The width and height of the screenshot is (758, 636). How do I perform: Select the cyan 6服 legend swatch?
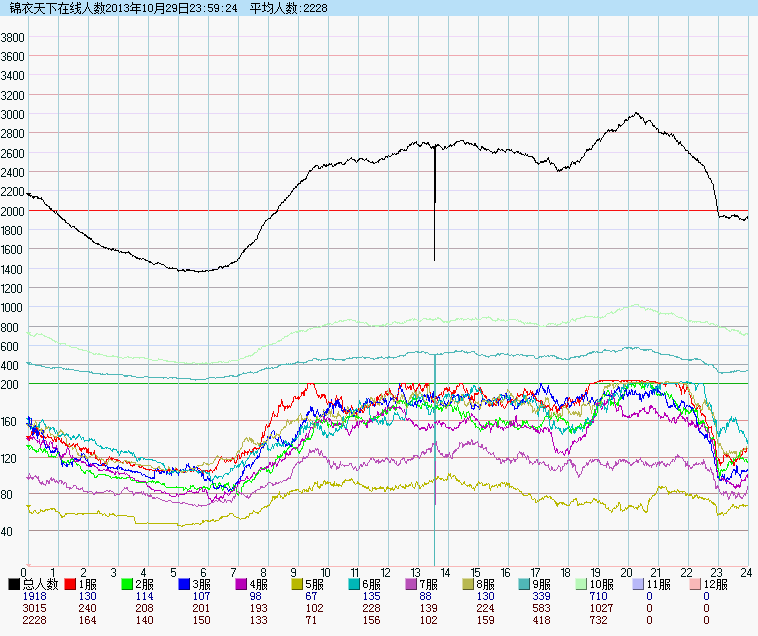tap(355, 584)
